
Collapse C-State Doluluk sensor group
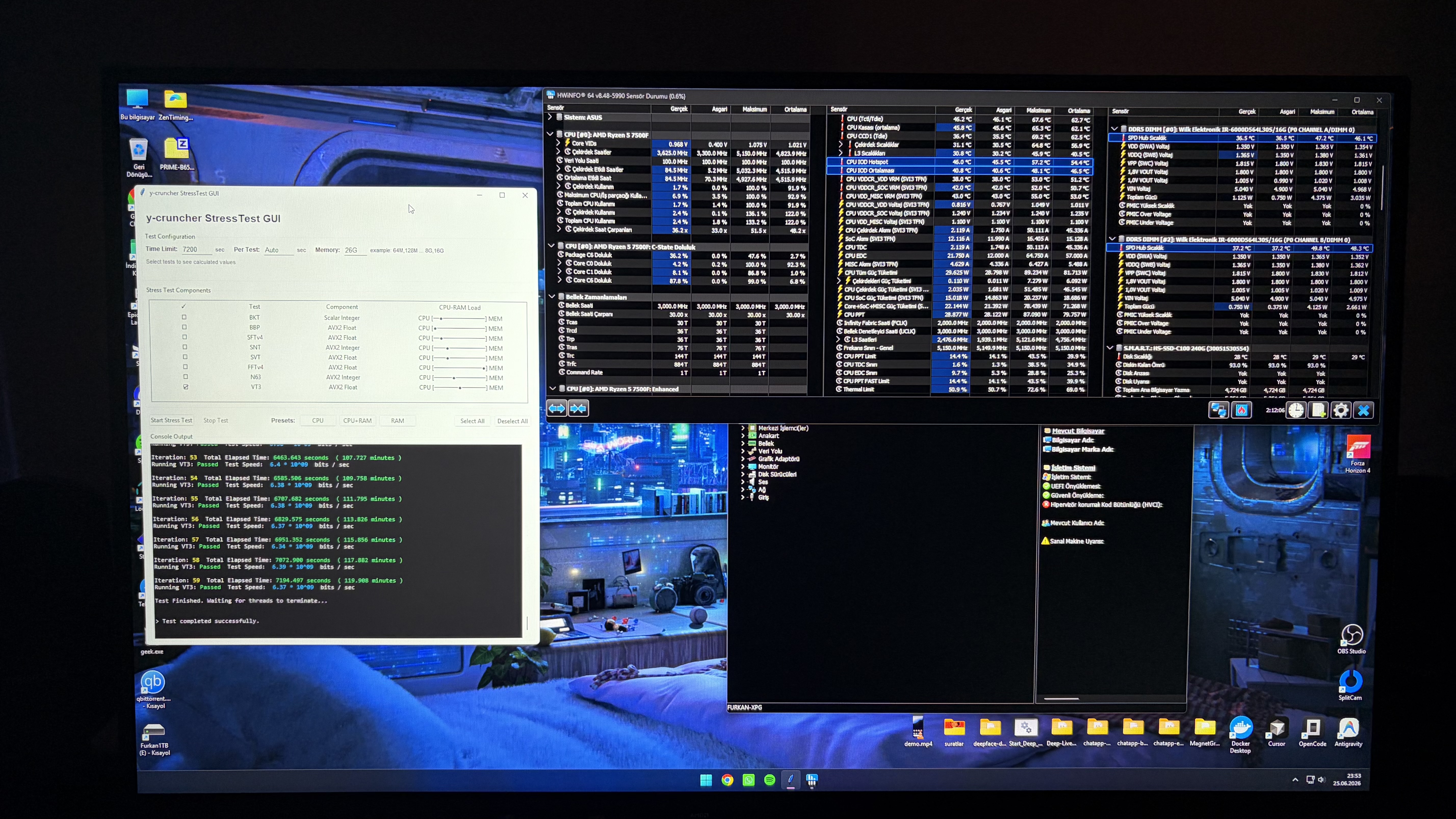(551, 246)
